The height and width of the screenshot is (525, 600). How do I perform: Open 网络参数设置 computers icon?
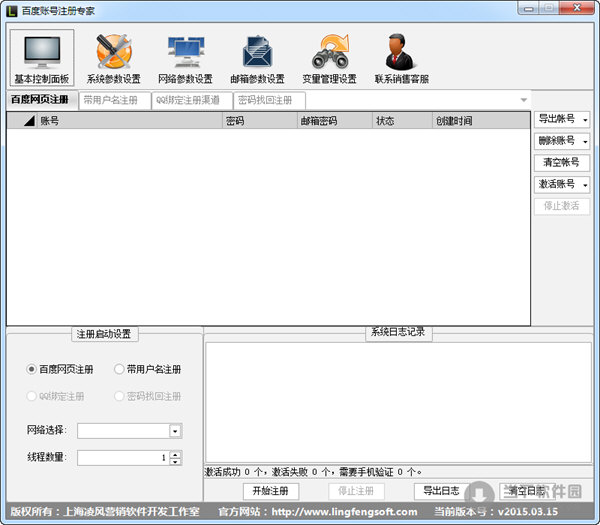[186, 57]
